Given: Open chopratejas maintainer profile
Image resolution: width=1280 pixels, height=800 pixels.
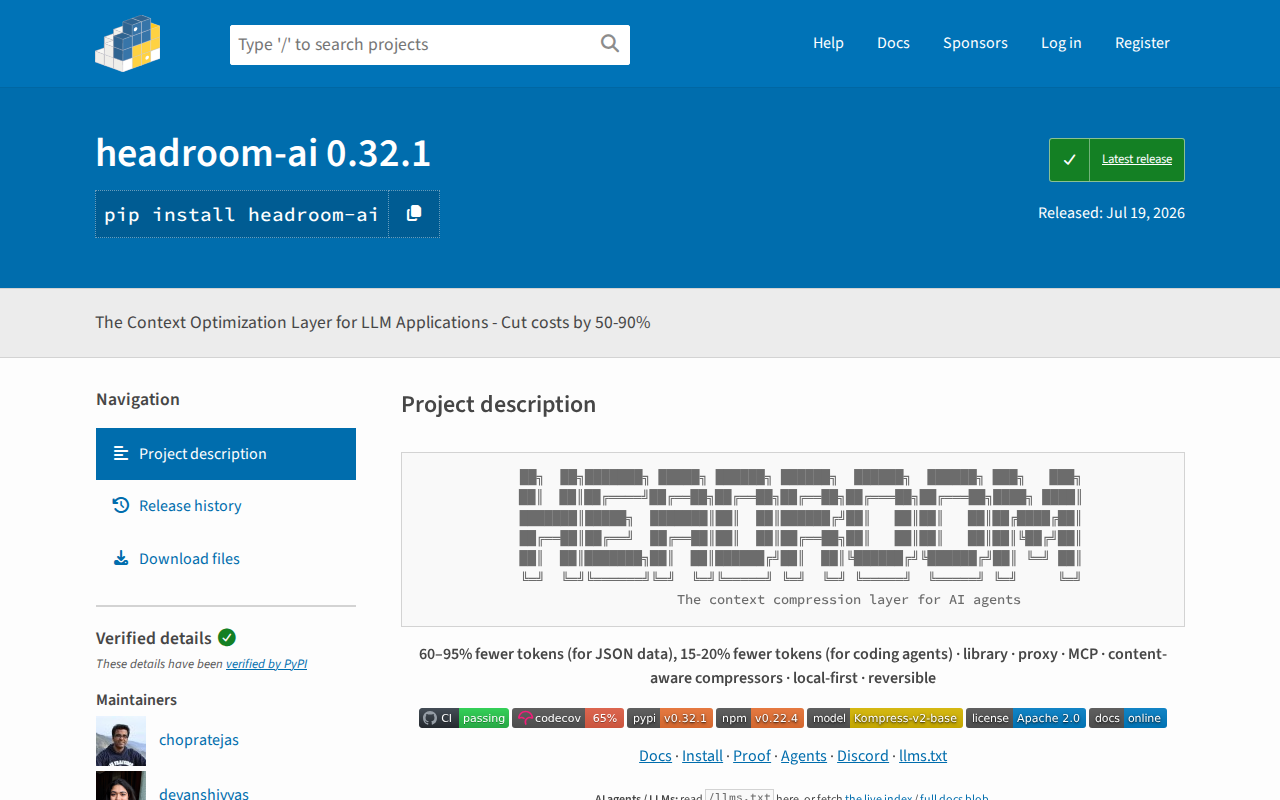Looking at the screenshot, I should pyautogui.click(x=199, y=740).
